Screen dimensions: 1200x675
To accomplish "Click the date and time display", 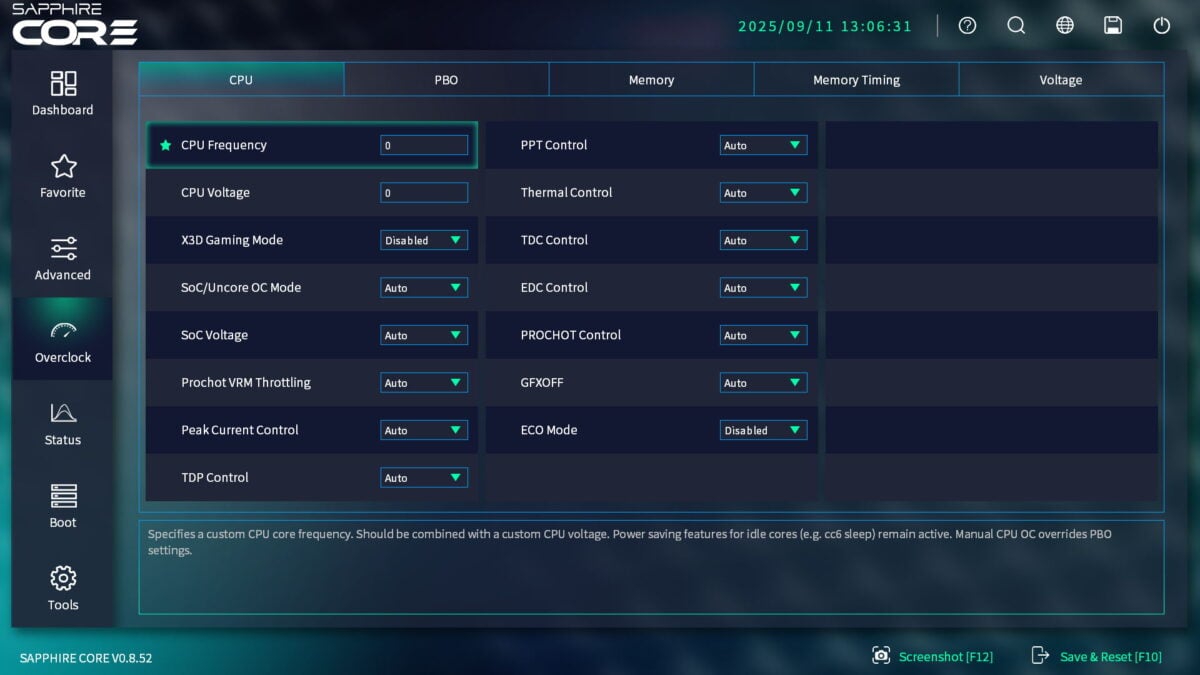I will click(825, 26).
